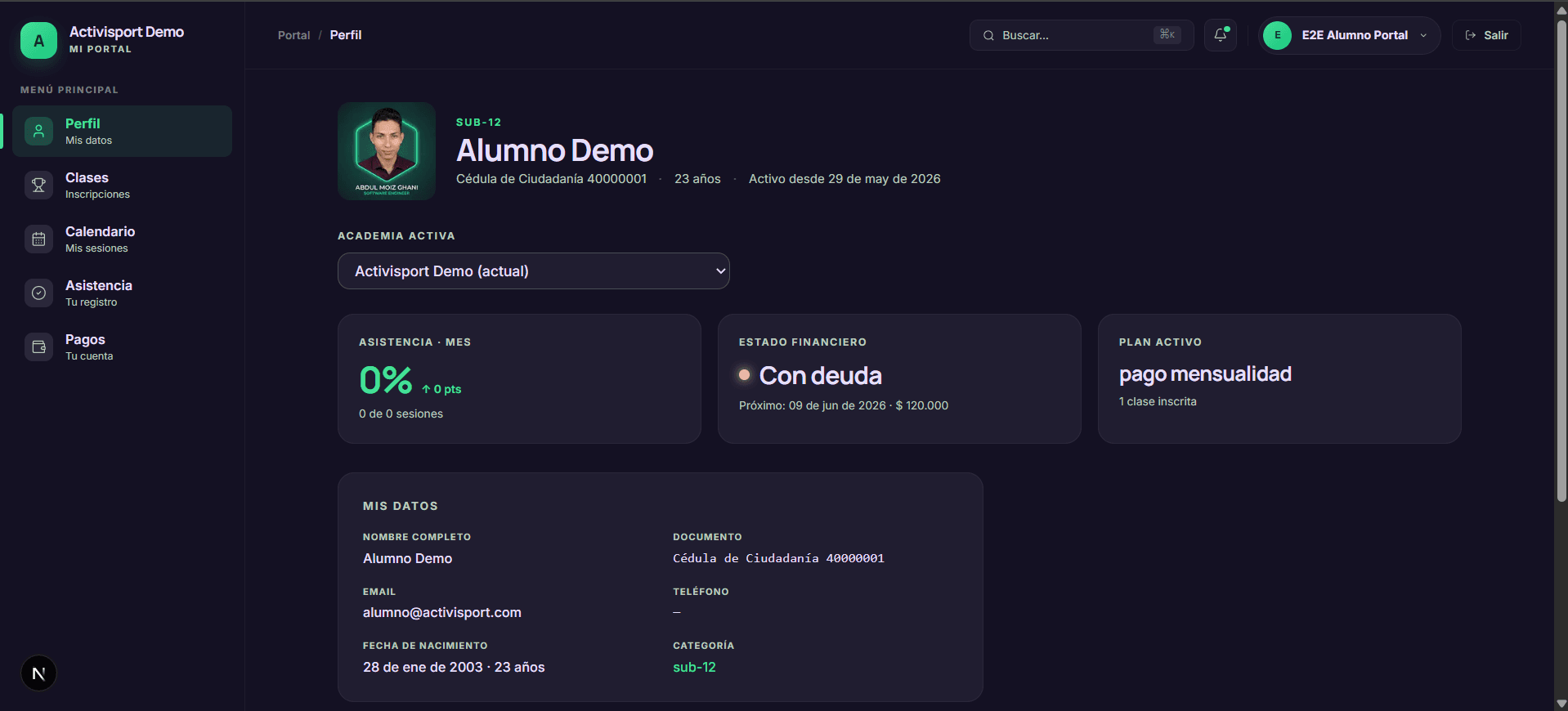
Task: Click the sub-12 category link
Action: pos(694,667)
